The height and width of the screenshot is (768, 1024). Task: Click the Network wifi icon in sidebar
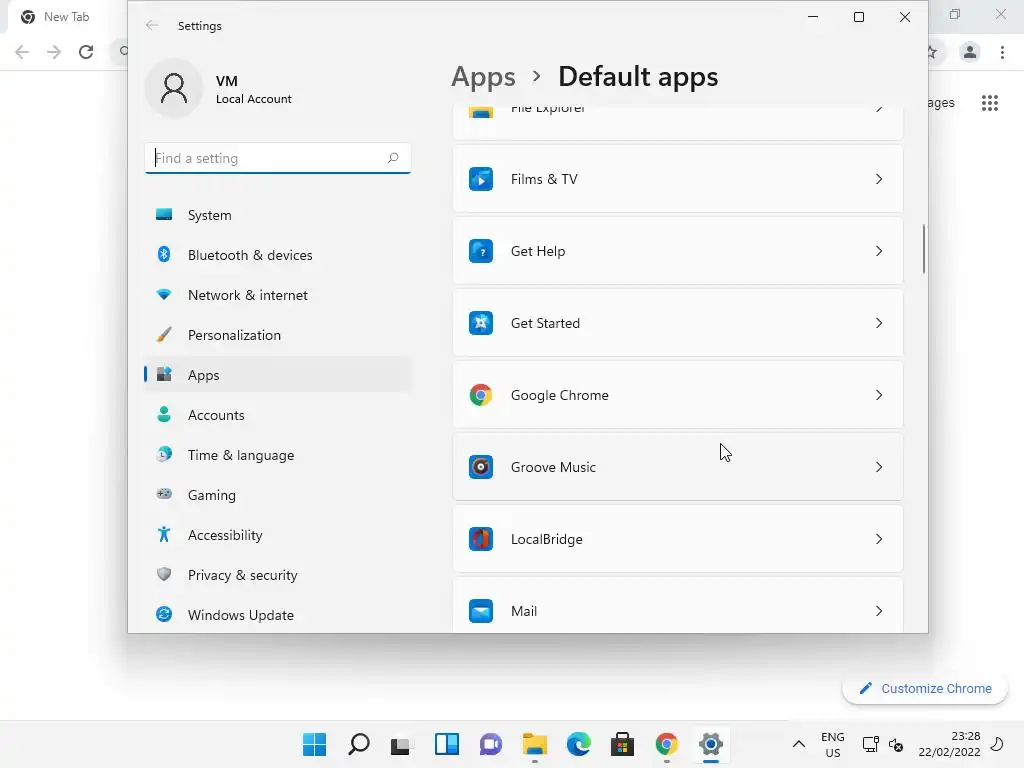pyautogui.click(x=164, y=295)
